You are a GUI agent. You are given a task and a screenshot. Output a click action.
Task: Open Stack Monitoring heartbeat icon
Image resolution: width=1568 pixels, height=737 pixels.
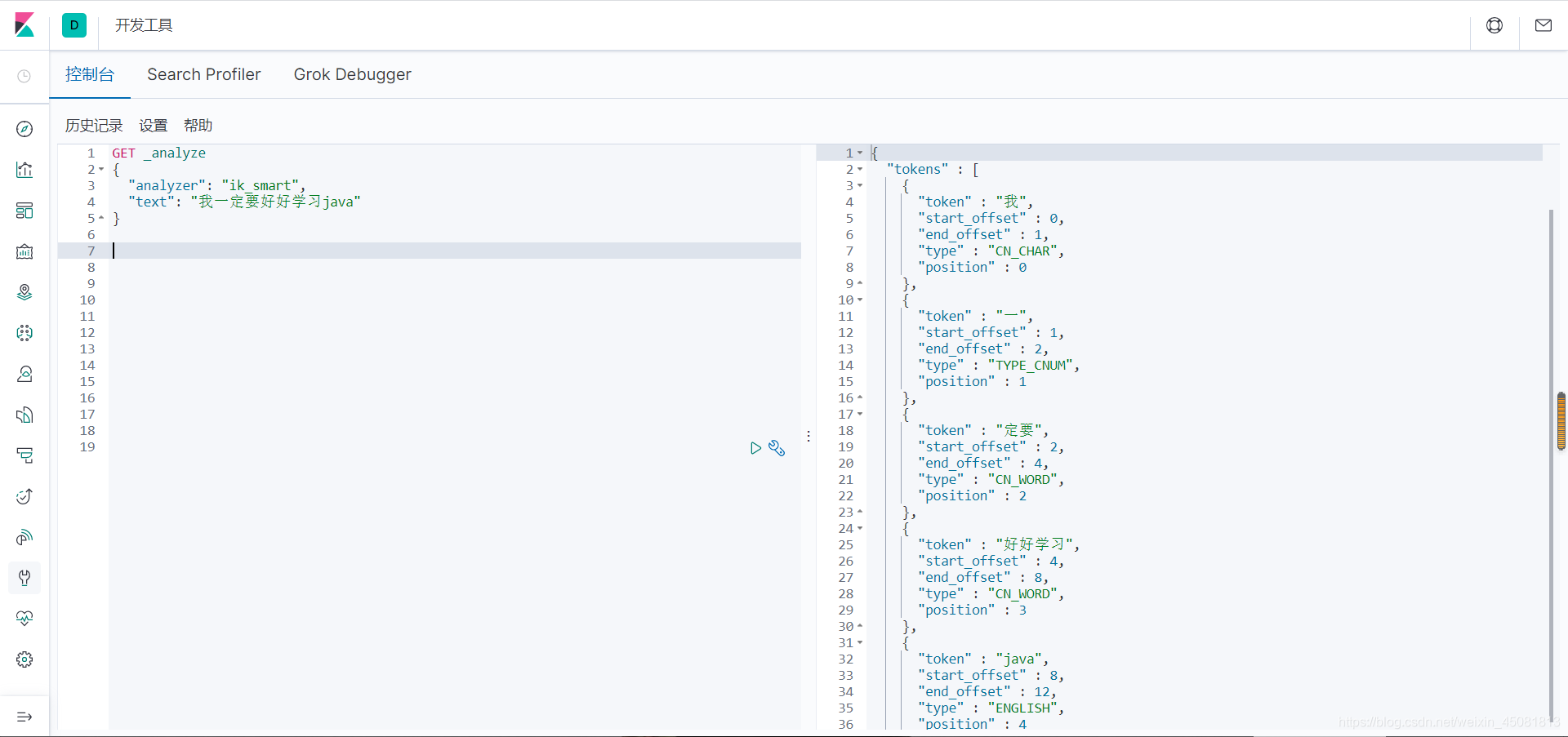point(24,619)
